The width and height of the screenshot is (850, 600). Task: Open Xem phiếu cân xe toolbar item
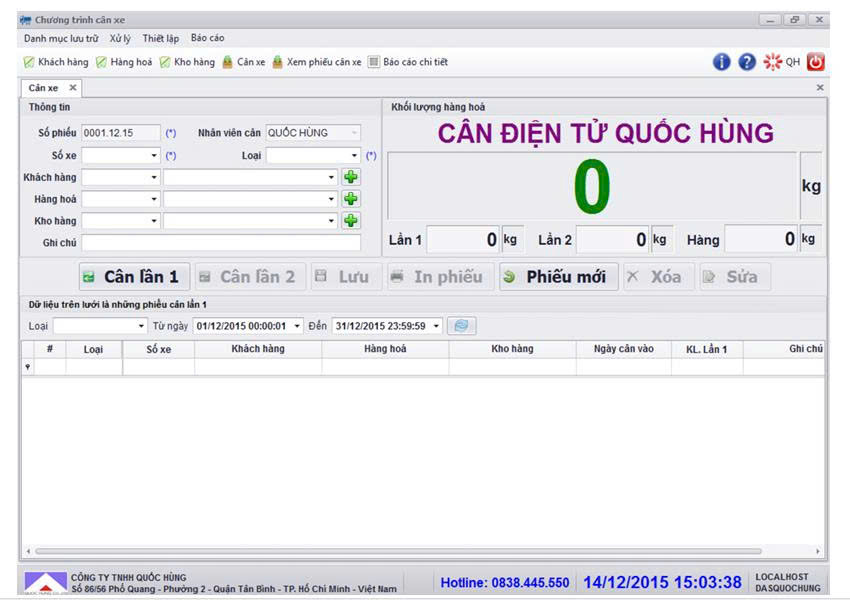[316, 62]
